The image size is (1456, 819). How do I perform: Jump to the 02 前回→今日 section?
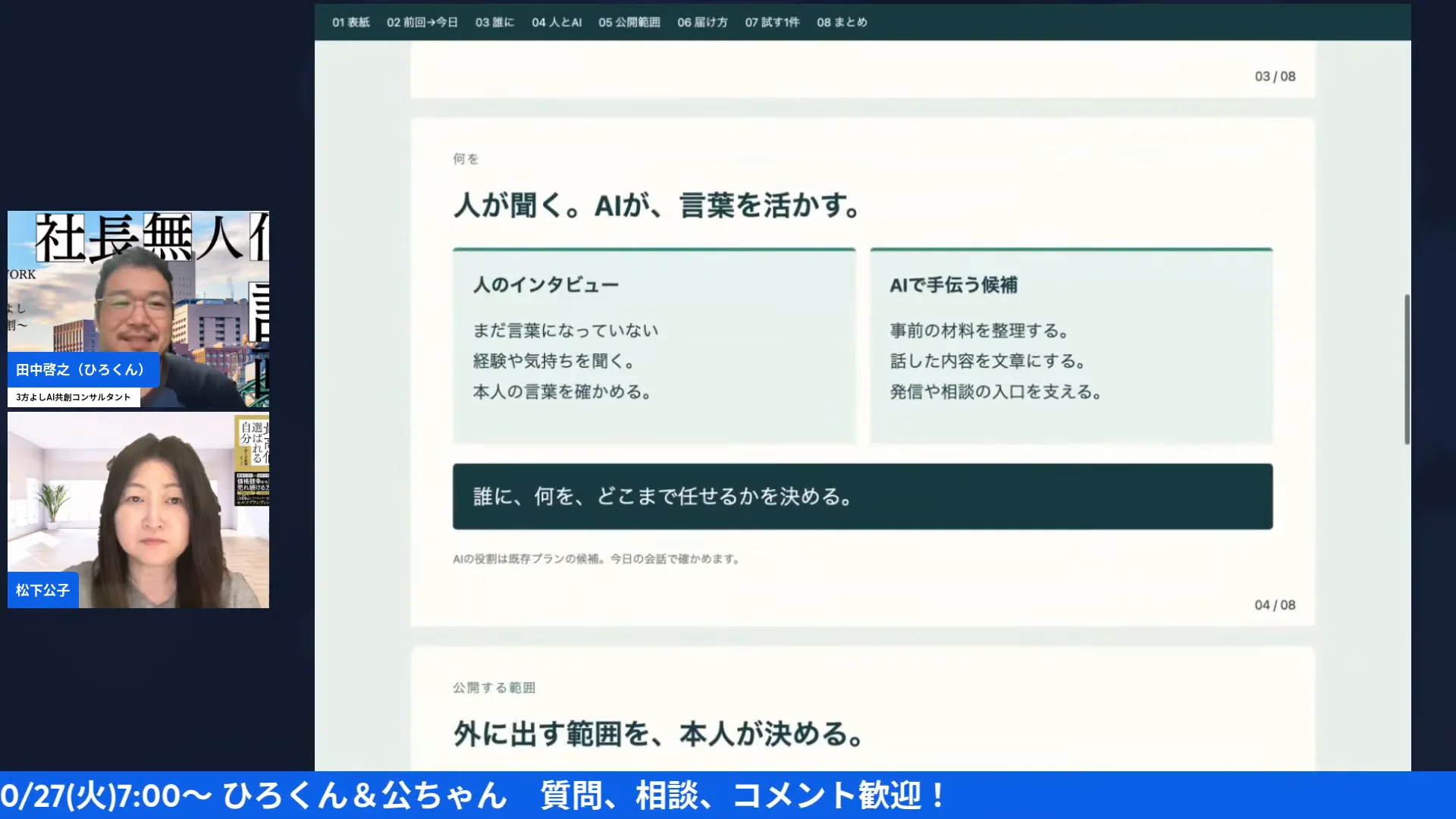[422, 22]
